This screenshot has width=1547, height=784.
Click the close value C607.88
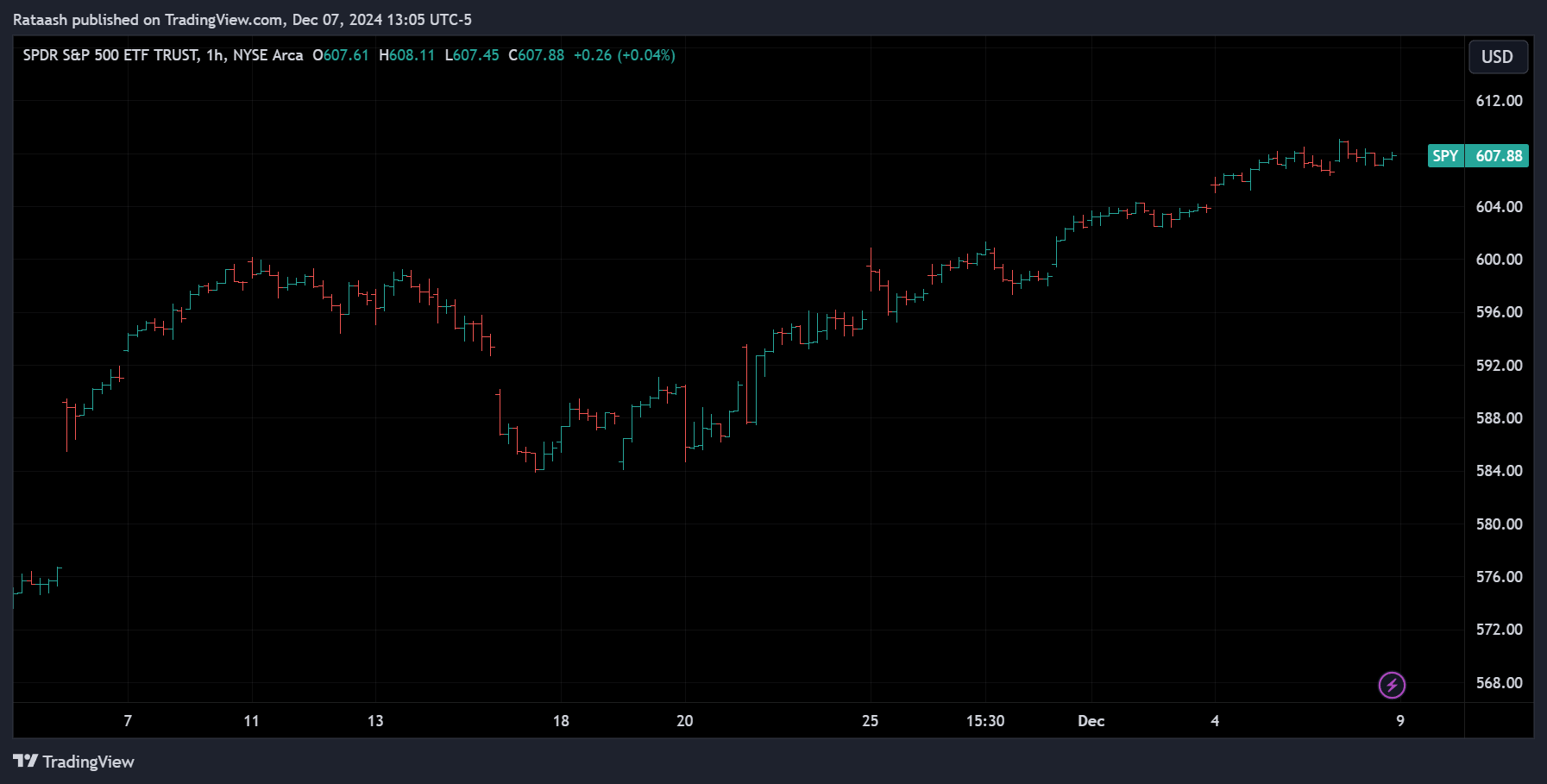(x=536, y=55)
